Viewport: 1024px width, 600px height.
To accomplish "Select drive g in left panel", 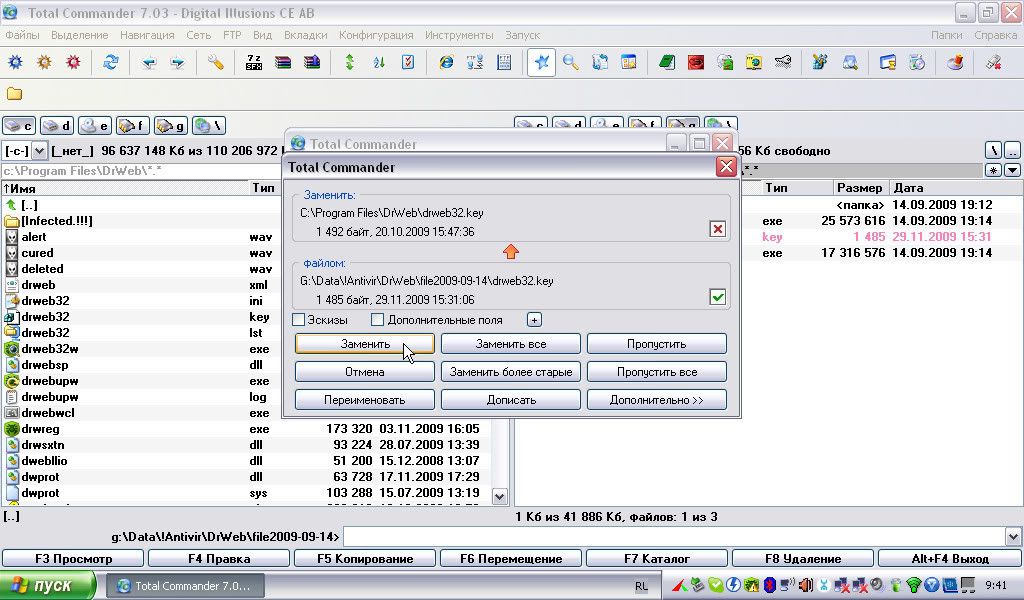I will [171, 126].
